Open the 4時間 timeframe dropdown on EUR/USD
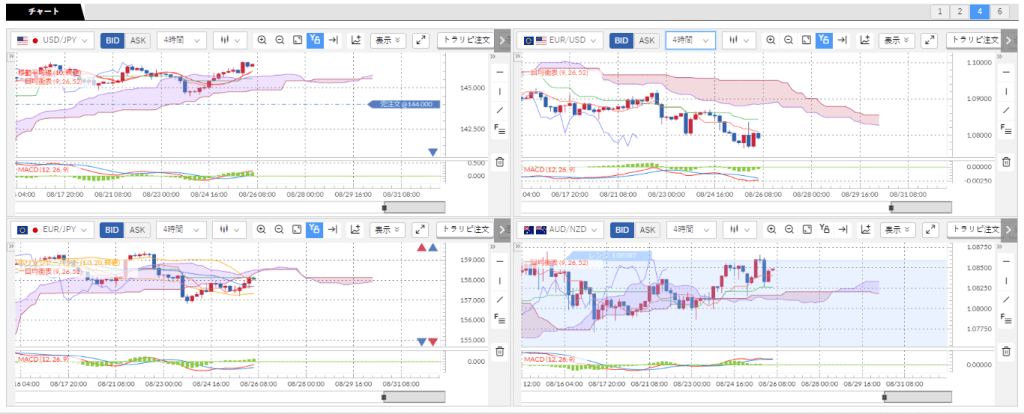The width and height of the screenshot is (1024, 414). pos(690,40)
